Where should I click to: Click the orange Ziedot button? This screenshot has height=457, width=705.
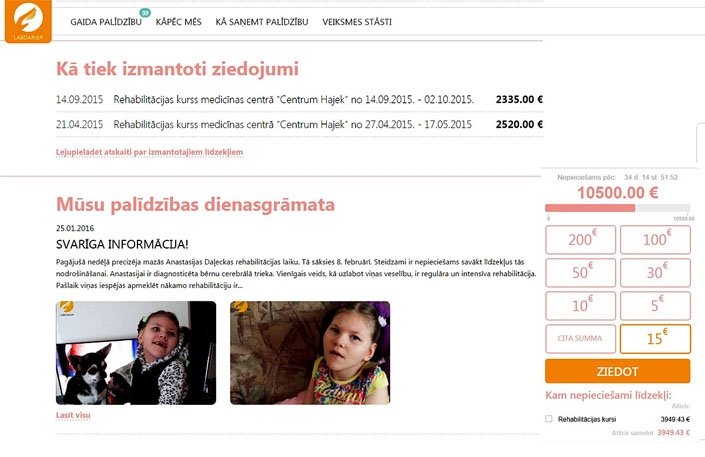[617, 371]
